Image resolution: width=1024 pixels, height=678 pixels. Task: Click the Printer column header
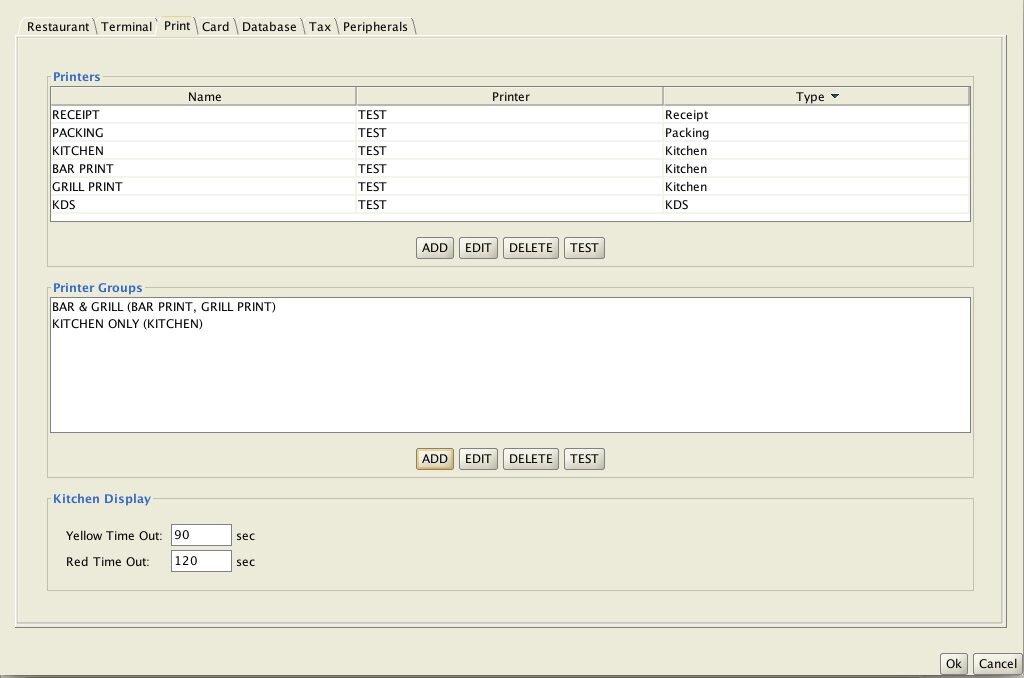[510, 97]
